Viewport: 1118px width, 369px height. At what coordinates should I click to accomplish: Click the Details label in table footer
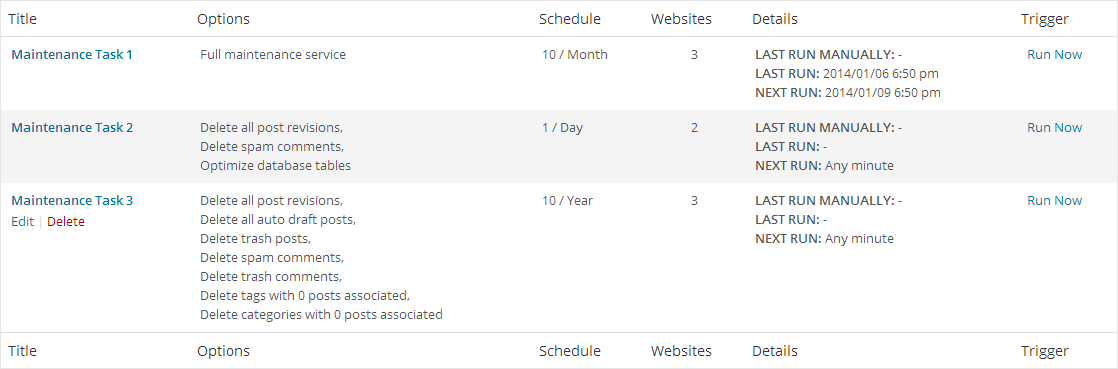[x=775, y=351]
